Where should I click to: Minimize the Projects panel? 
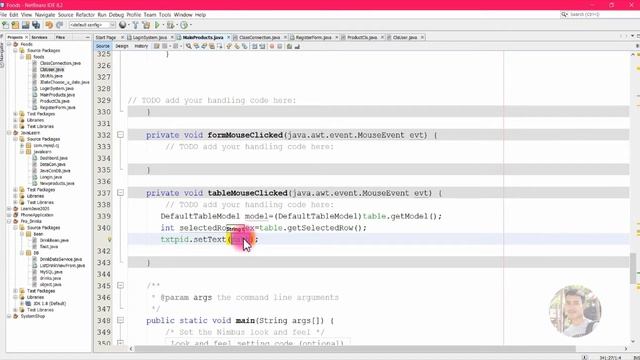click(x=87, y=37)
